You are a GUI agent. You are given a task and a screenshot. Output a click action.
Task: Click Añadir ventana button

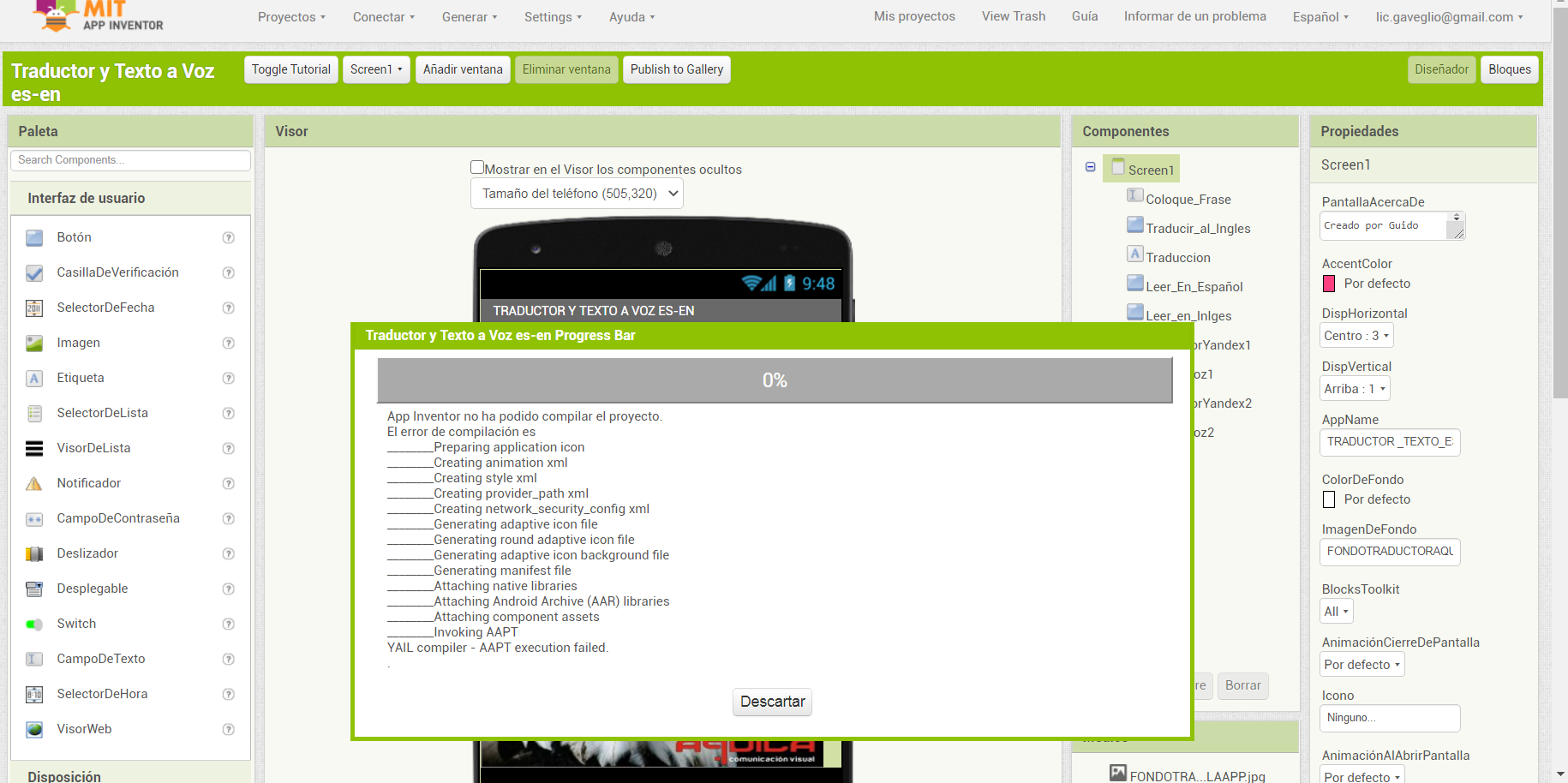tap(463, 69)
